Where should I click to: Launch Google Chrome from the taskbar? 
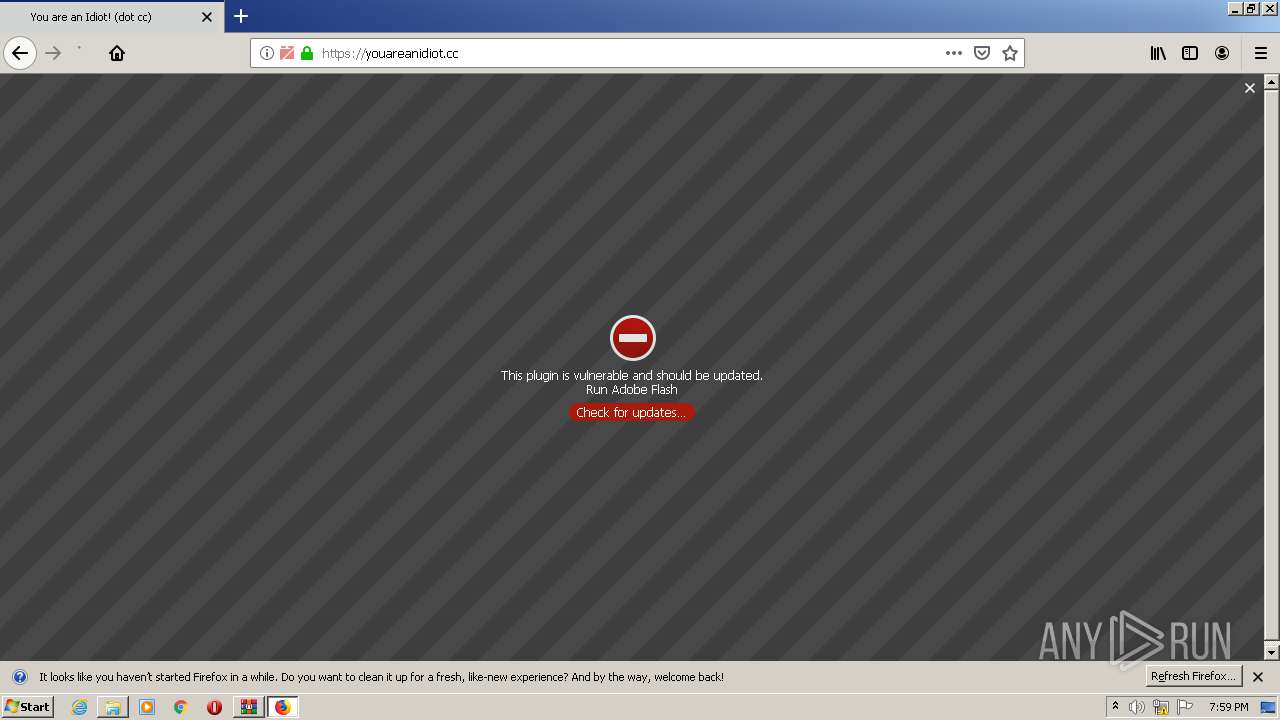tap(181, 707)
